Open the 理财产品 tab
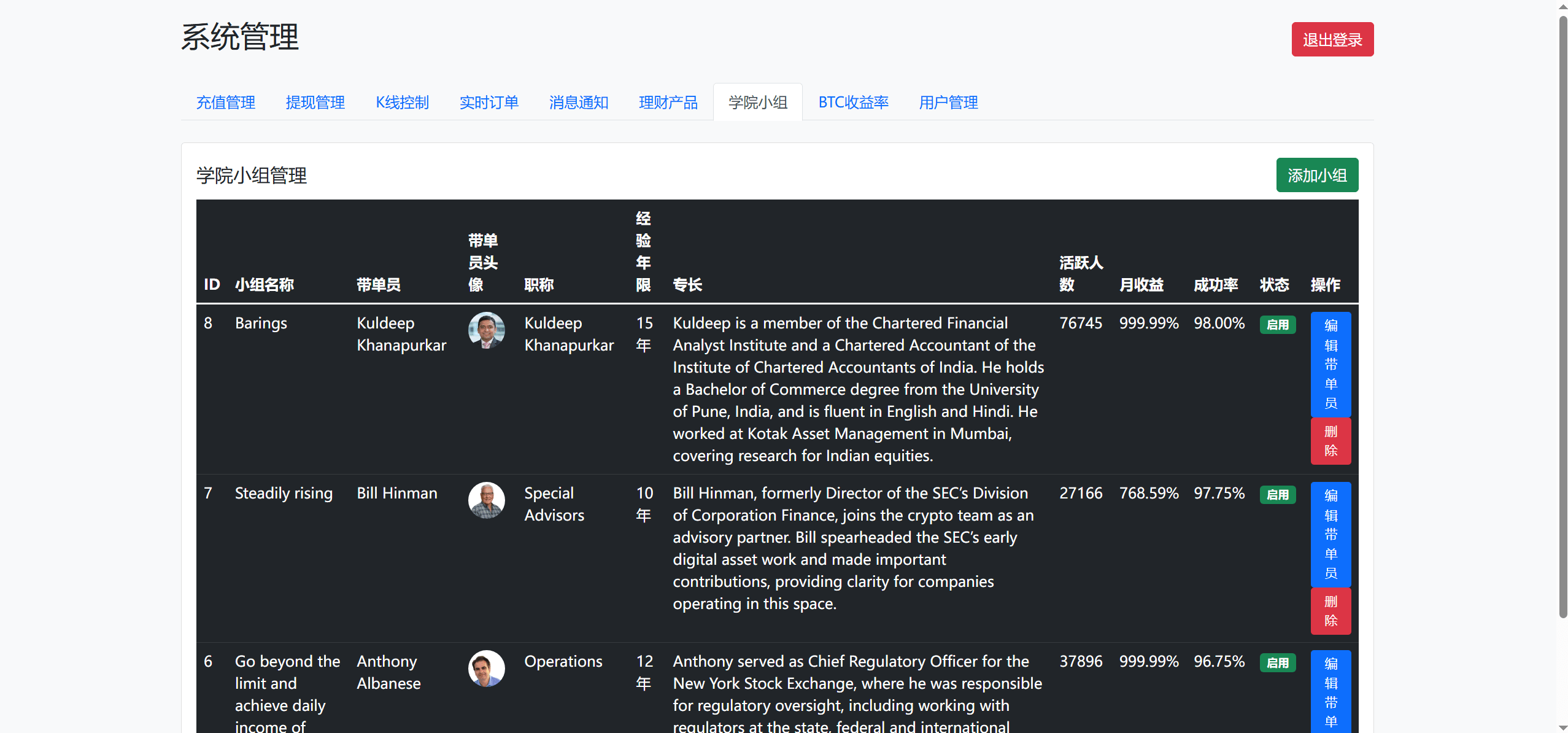The image size is (1568, 733). click(668, 103)
